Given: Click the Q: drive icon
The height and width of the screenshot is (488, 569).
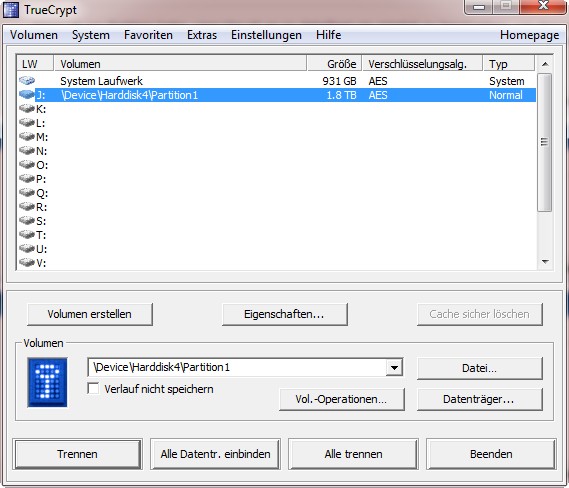Looking at the screenshot, I should 27,193.
